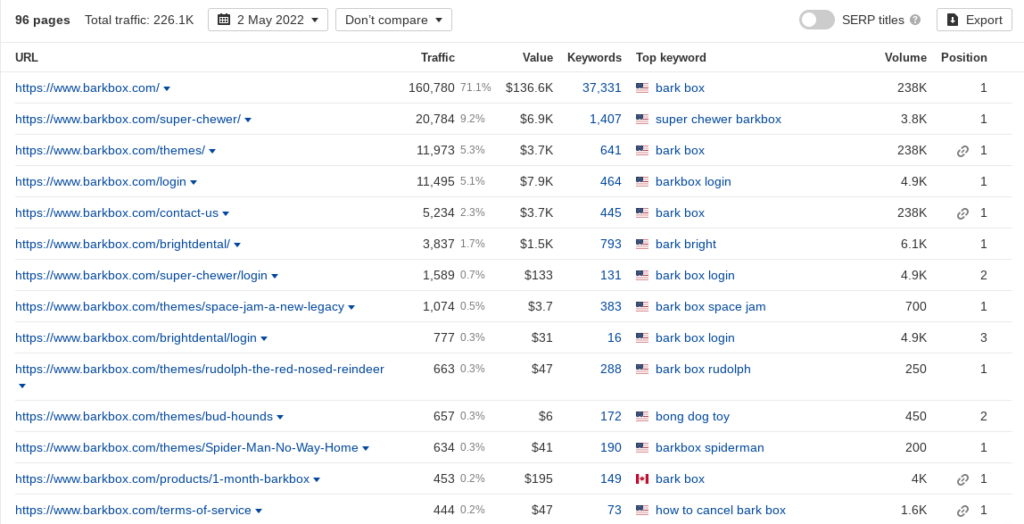Click the 37,331 keywords count
Viewport: 1024px width, 524px height.
pos(601,88)
